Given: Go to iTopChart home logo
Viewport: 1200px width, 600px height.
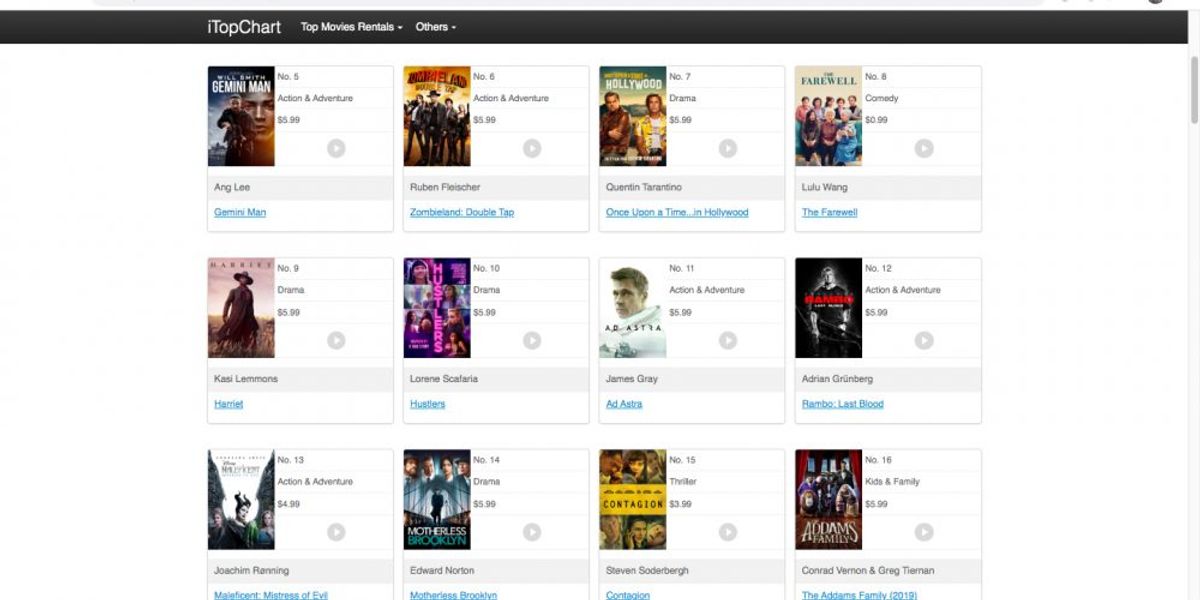Looking at the screenshot, I should tap(244, 27).
